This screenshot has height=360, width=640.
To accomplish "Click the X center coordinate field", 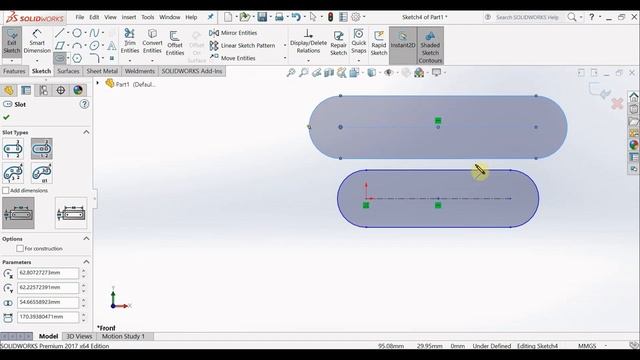I will click(x=48, y=273).
